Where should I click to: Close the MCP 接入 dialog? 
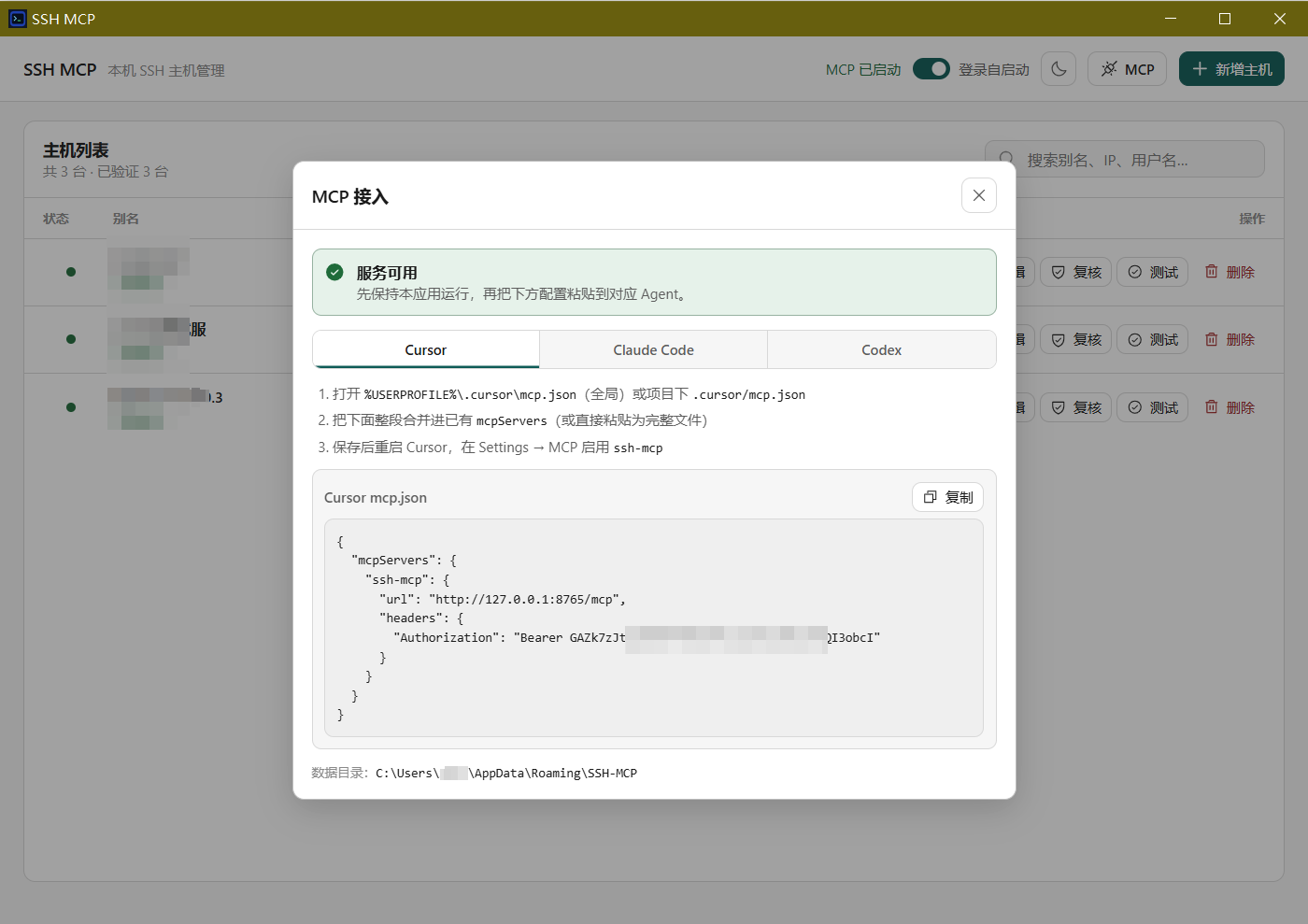979,195
